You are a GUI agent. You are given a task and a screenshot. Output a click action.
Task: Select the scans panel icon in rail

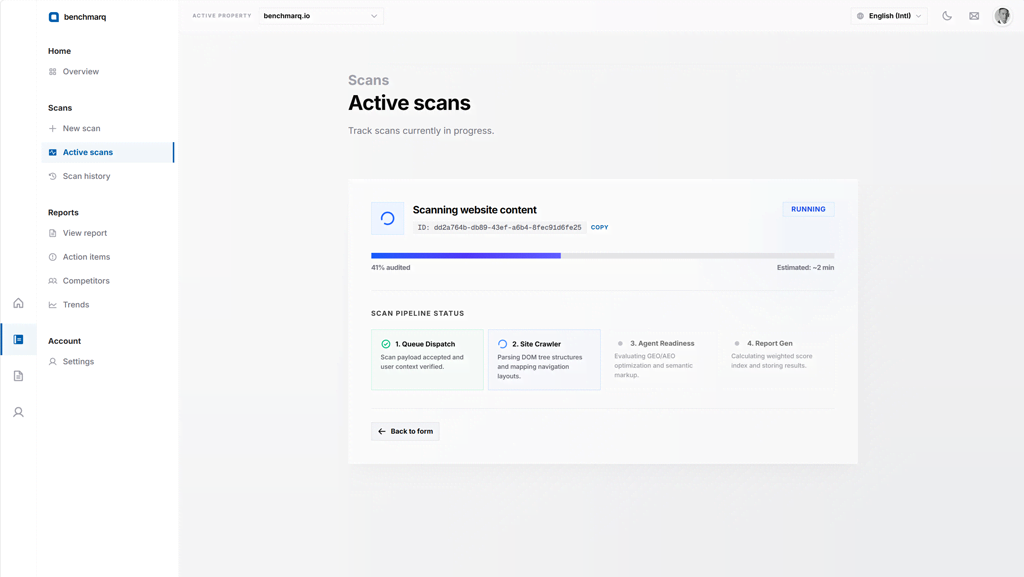[18, 339]
